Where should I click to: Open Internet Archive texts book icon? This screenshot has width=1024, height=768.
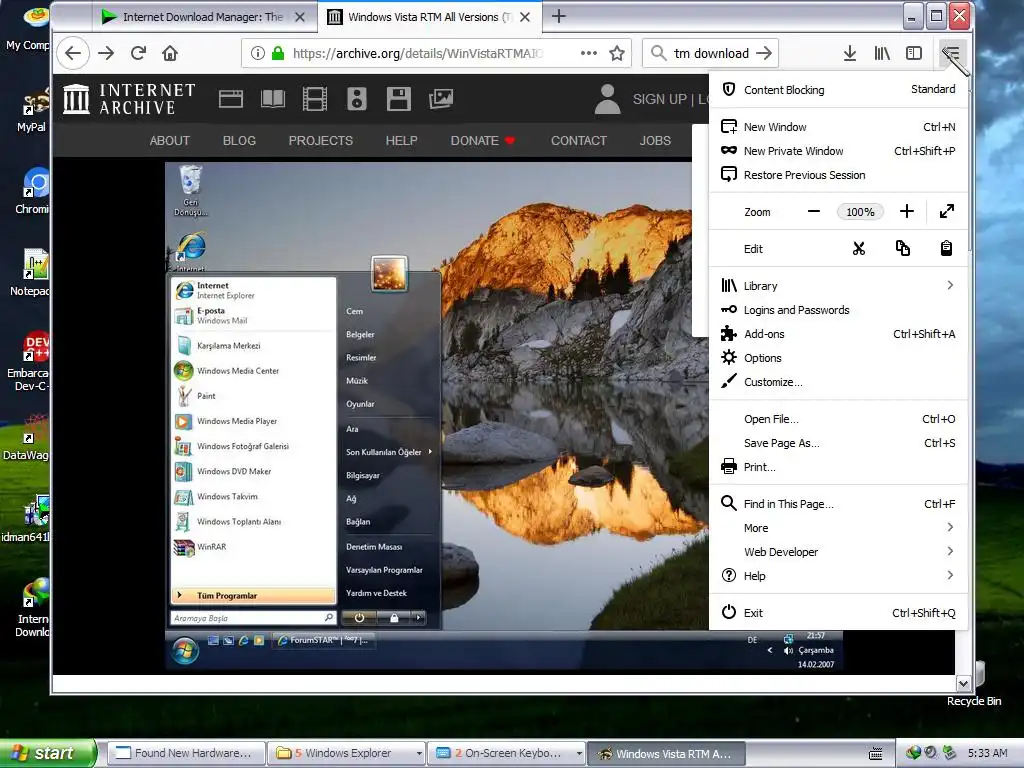pos(272,99)
